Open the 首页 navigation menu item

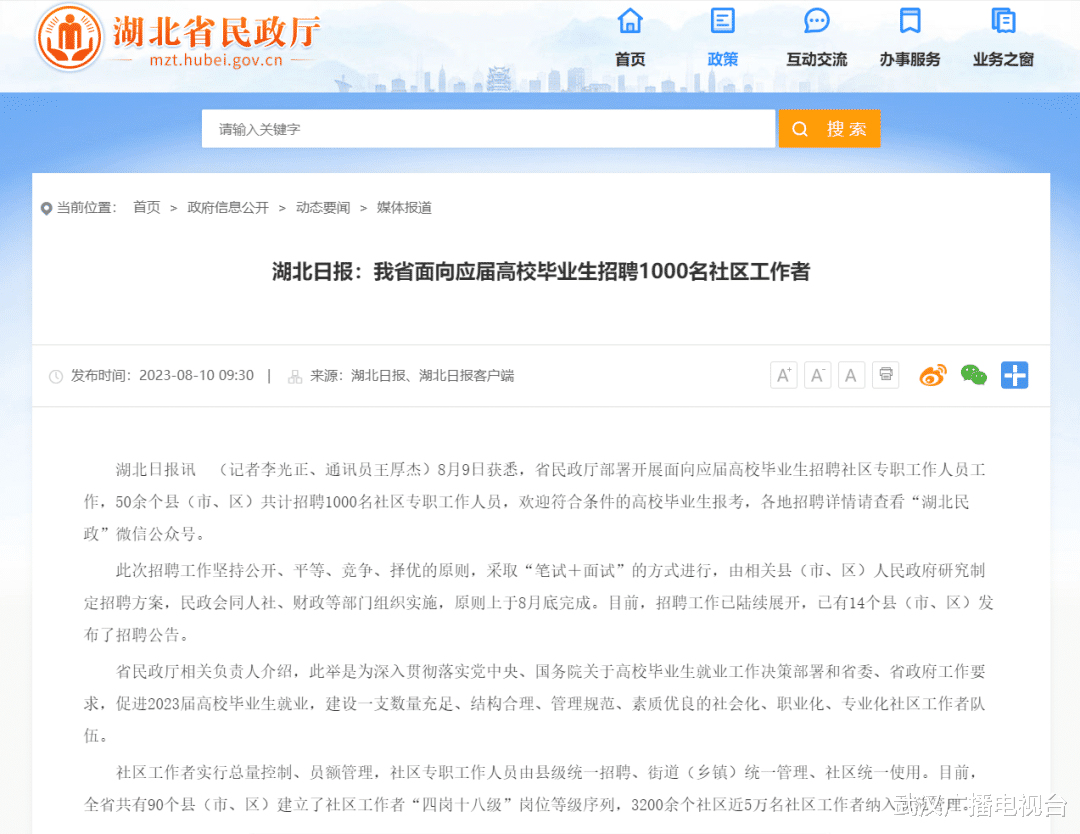[630, 59]
